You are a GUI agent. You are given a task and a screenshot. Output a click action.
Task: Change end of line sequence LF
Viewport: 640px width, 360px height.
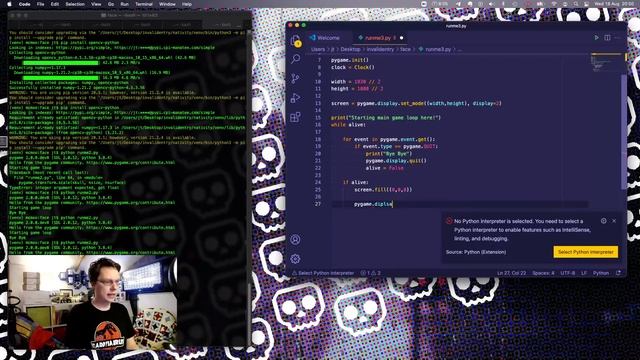584,273
